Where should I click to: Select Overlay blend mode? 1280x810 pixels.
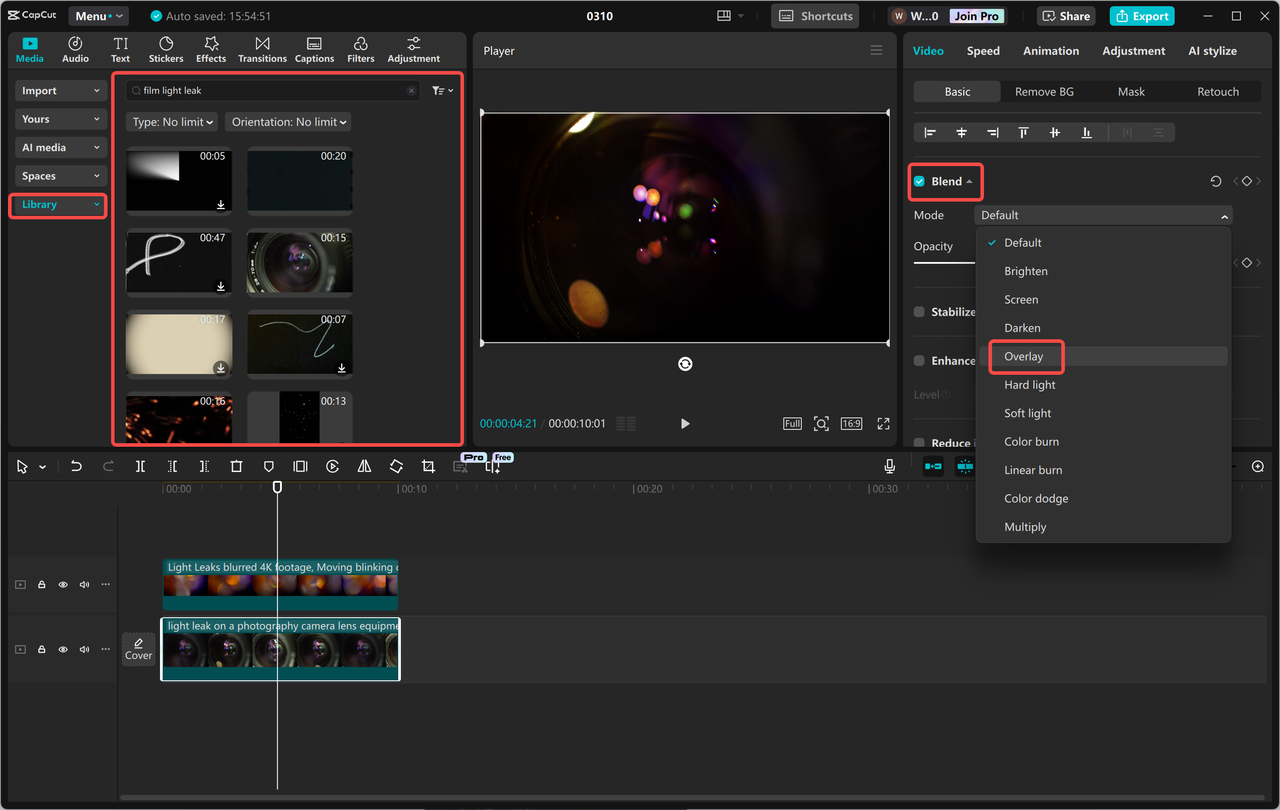pos(1024,357)
